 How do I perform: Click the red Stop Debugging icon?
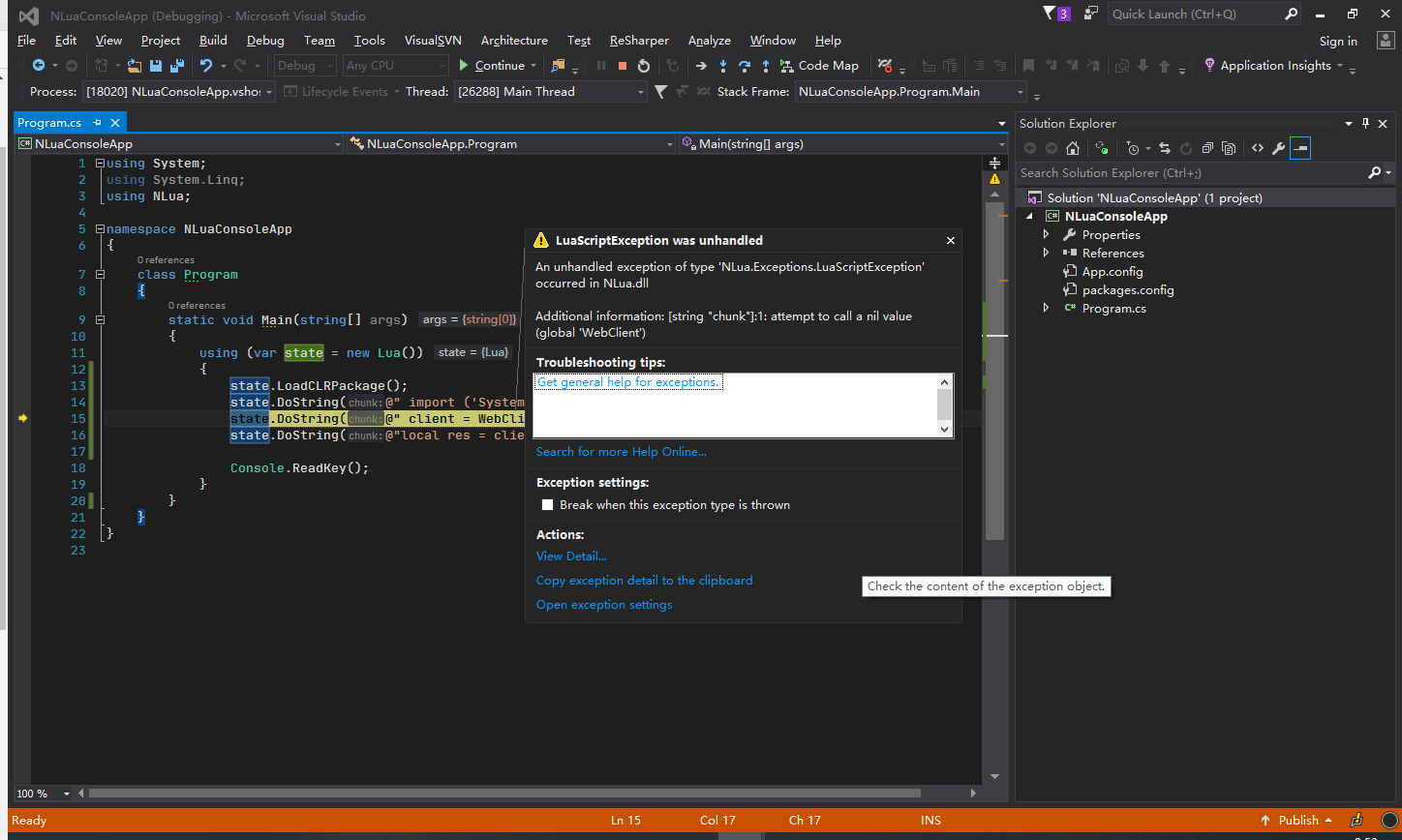(x=623, y=66)
